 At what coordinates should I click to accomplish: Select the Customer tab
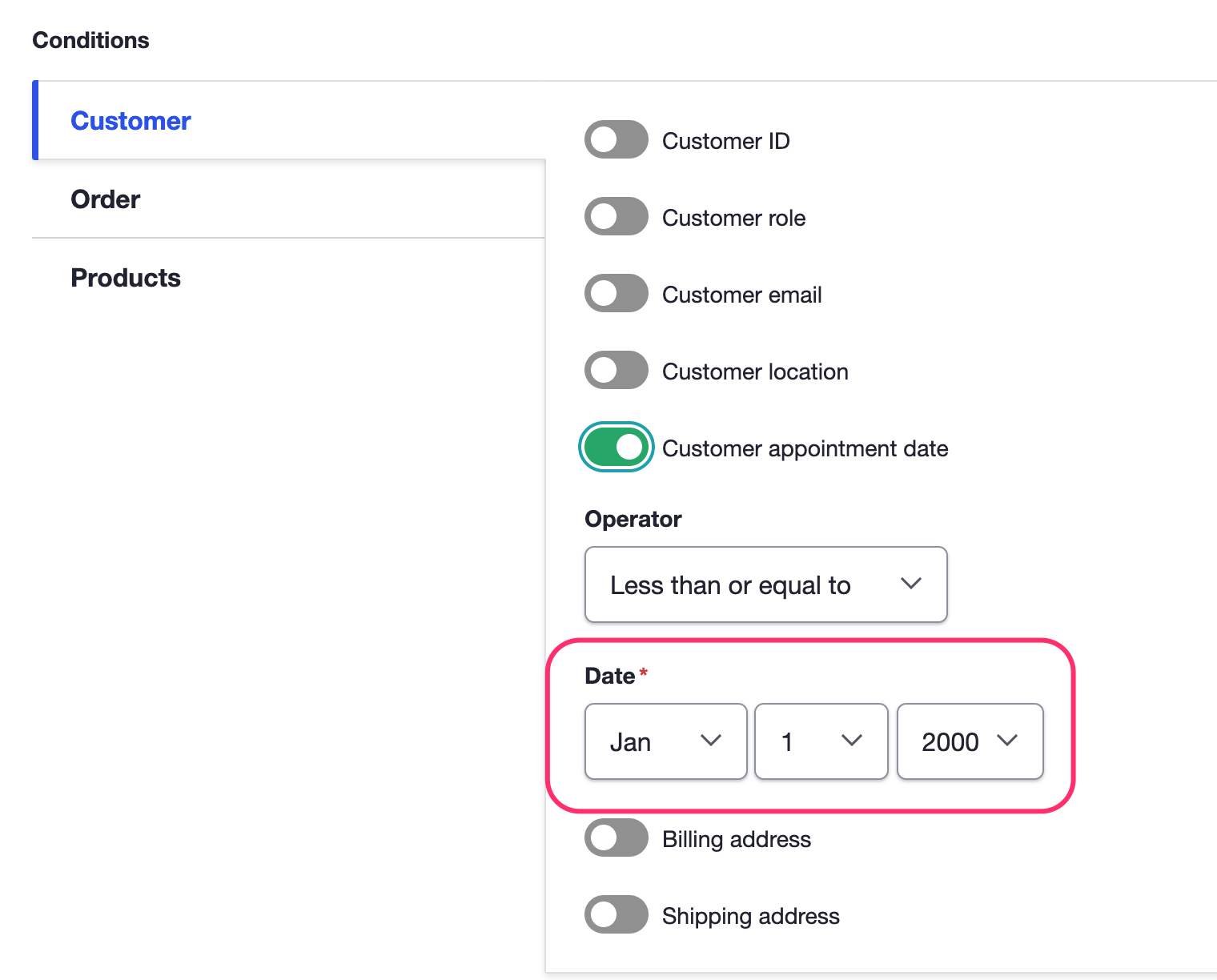point(131,121)
